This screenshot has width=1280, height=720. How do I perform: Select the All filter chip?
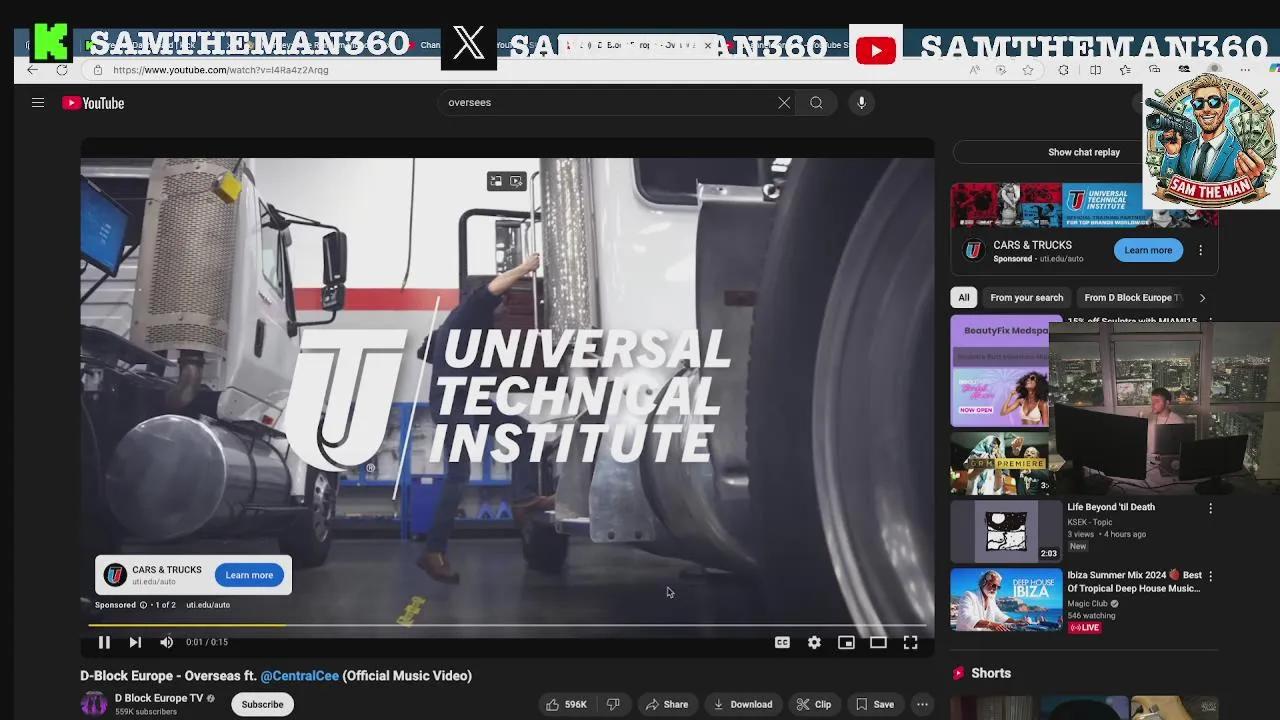(x=963, y=297)
